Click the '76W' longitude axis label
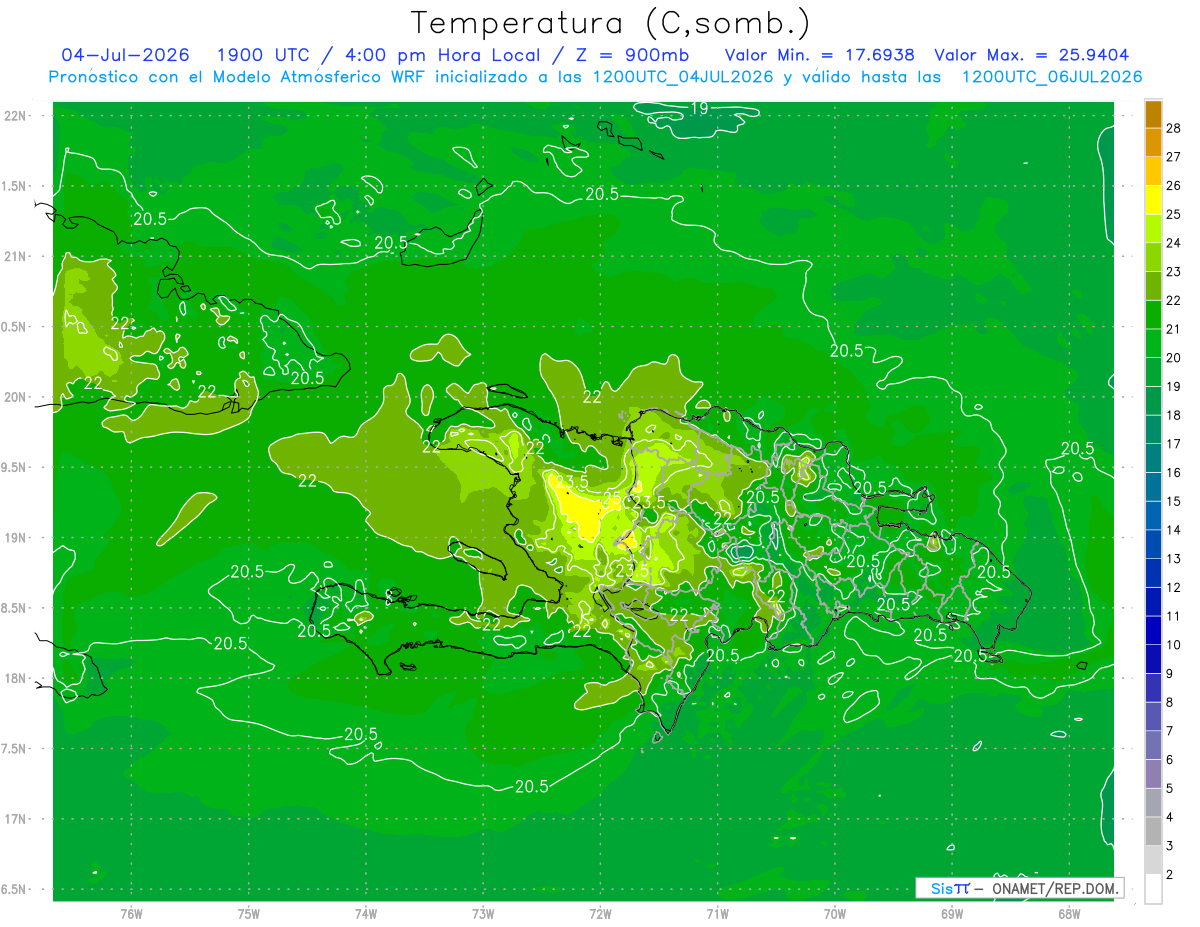The height and width of the screenshot is (927, 1200). coord(131,914)
